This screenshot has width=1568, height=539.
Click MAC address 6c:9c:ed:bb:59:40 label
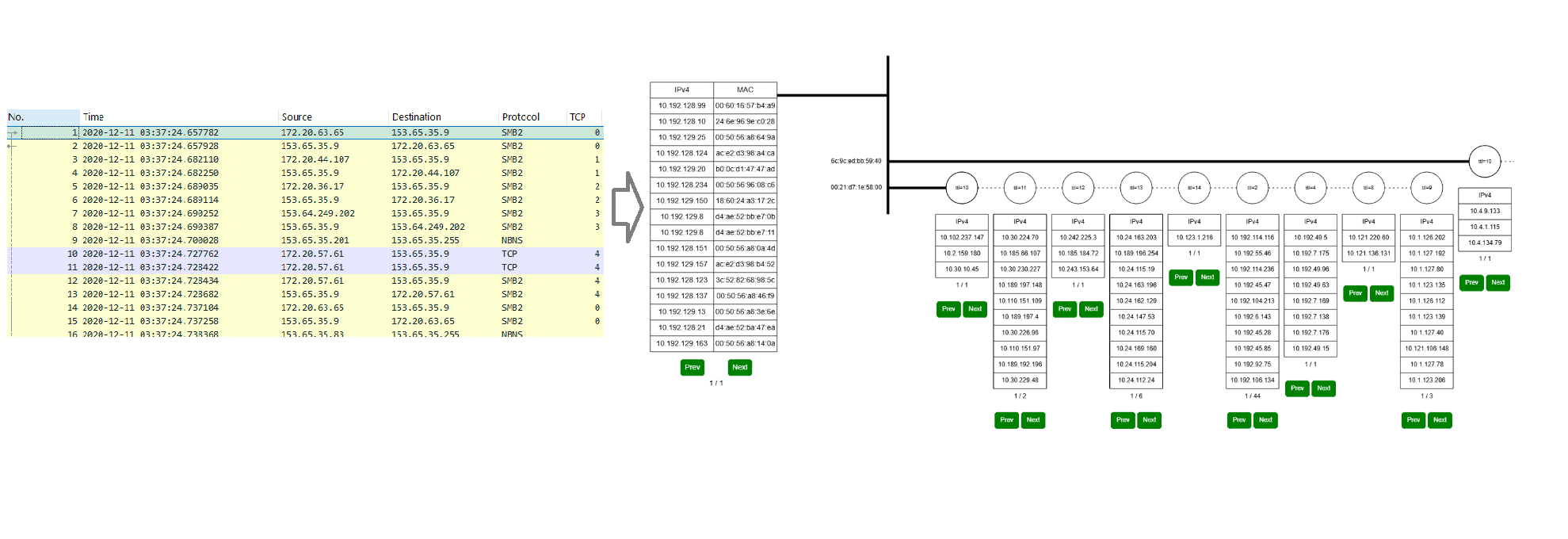856,161
